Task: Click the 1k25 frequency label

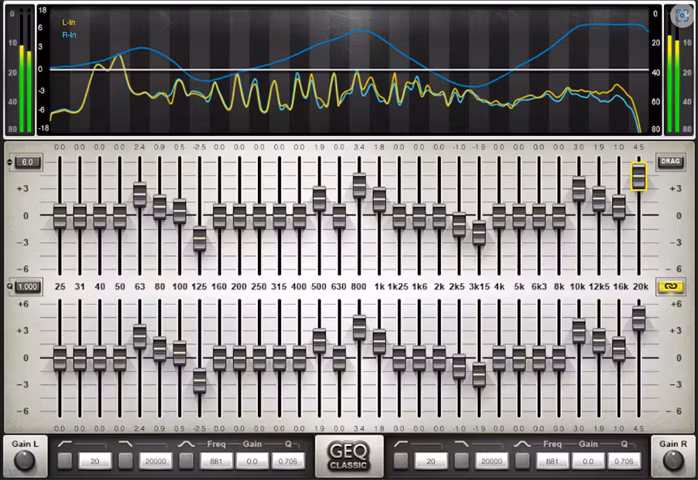Action: 398,287
